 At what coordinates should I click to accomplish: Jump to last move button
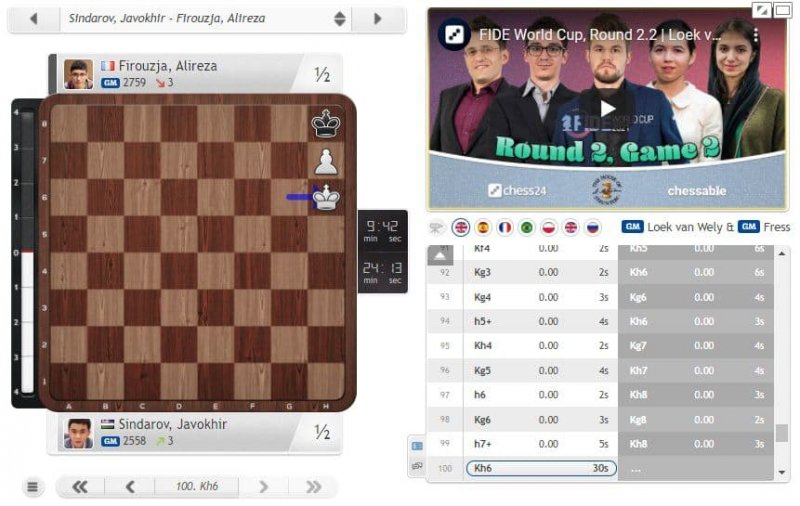point(313,487)
